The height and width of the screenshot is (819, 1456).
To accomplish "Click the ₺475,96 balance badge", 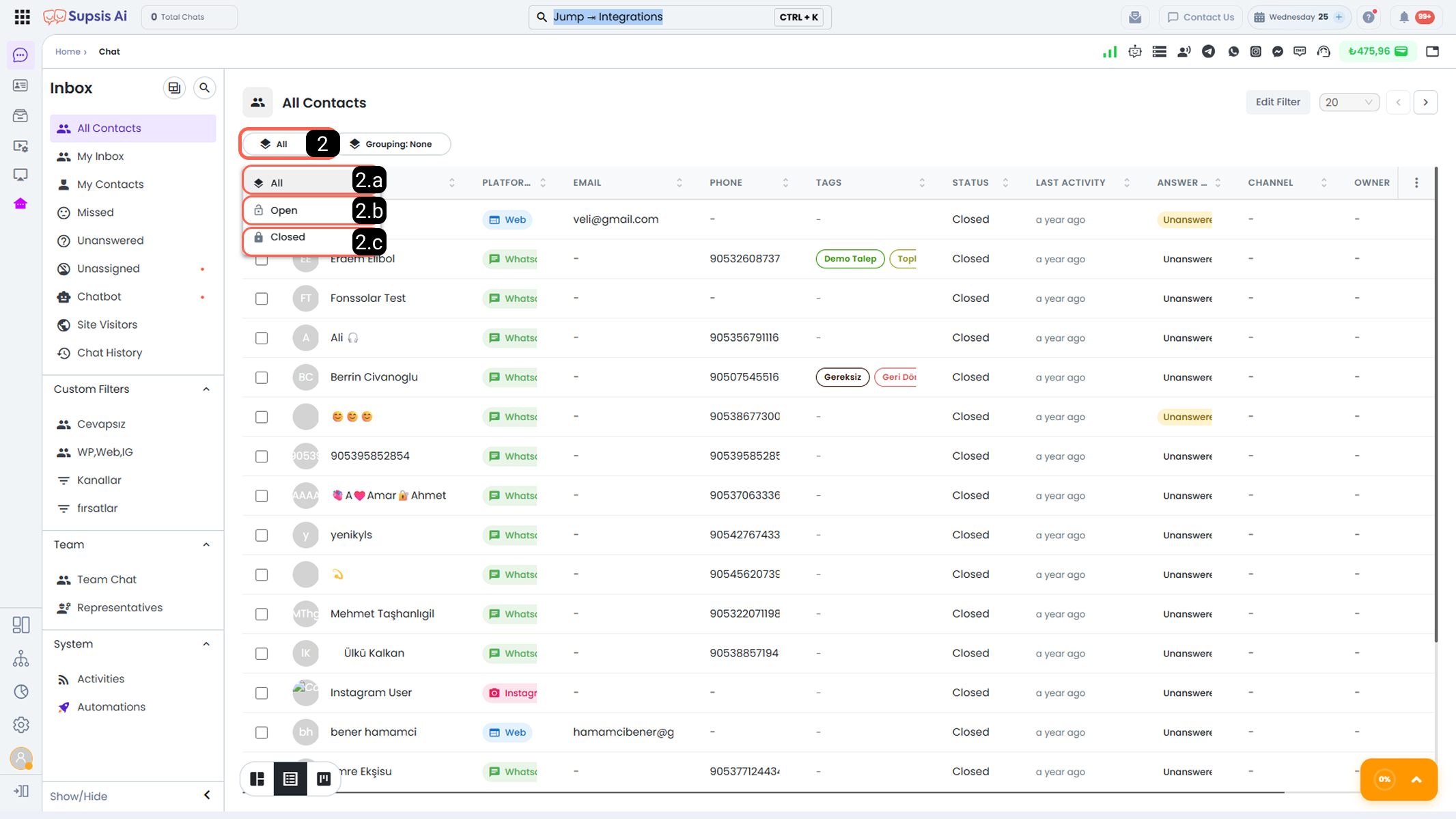I will [x=1378, y=51].
